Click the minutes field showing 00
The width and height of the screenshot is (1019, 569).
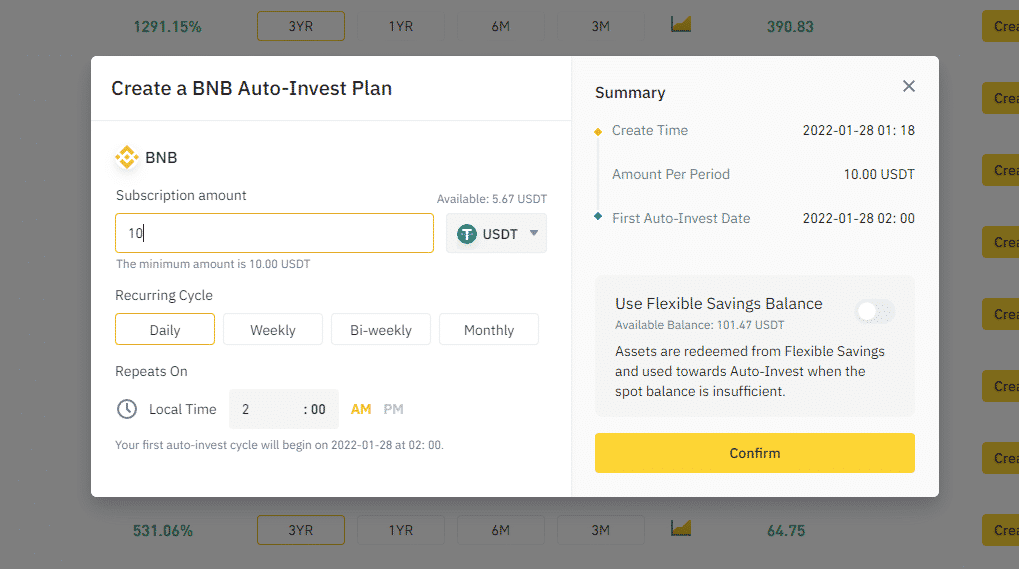[317, 409]
